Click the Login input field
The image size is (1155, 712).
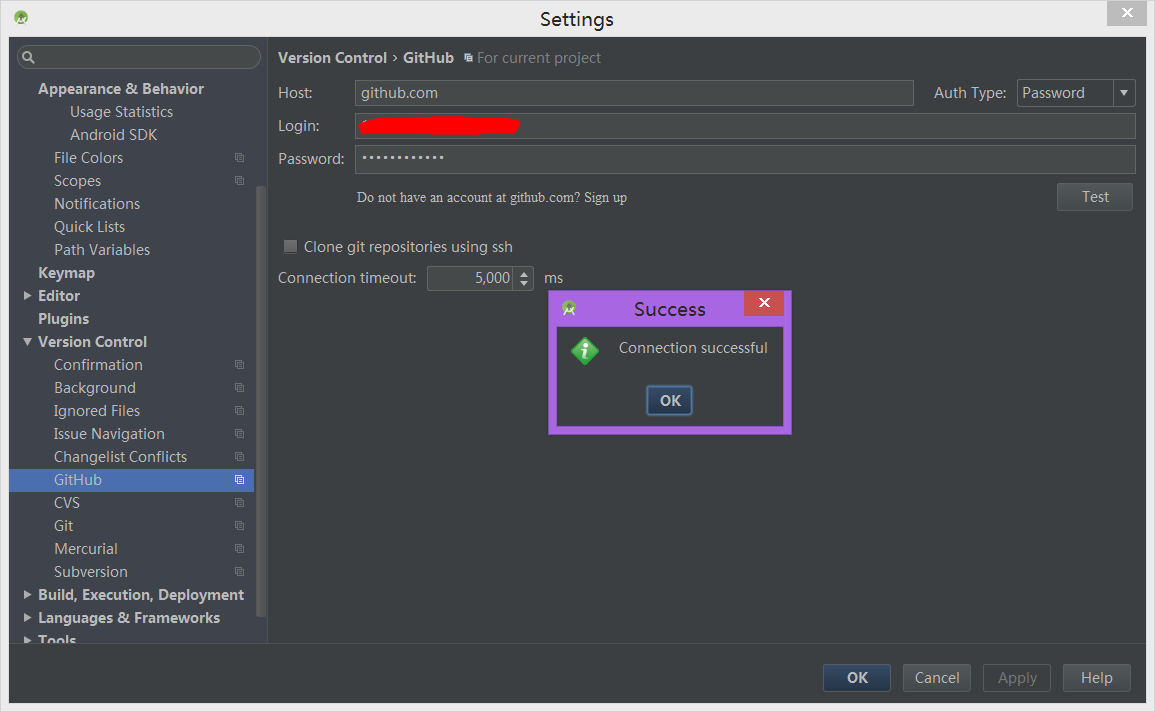(x=745, y=126)
